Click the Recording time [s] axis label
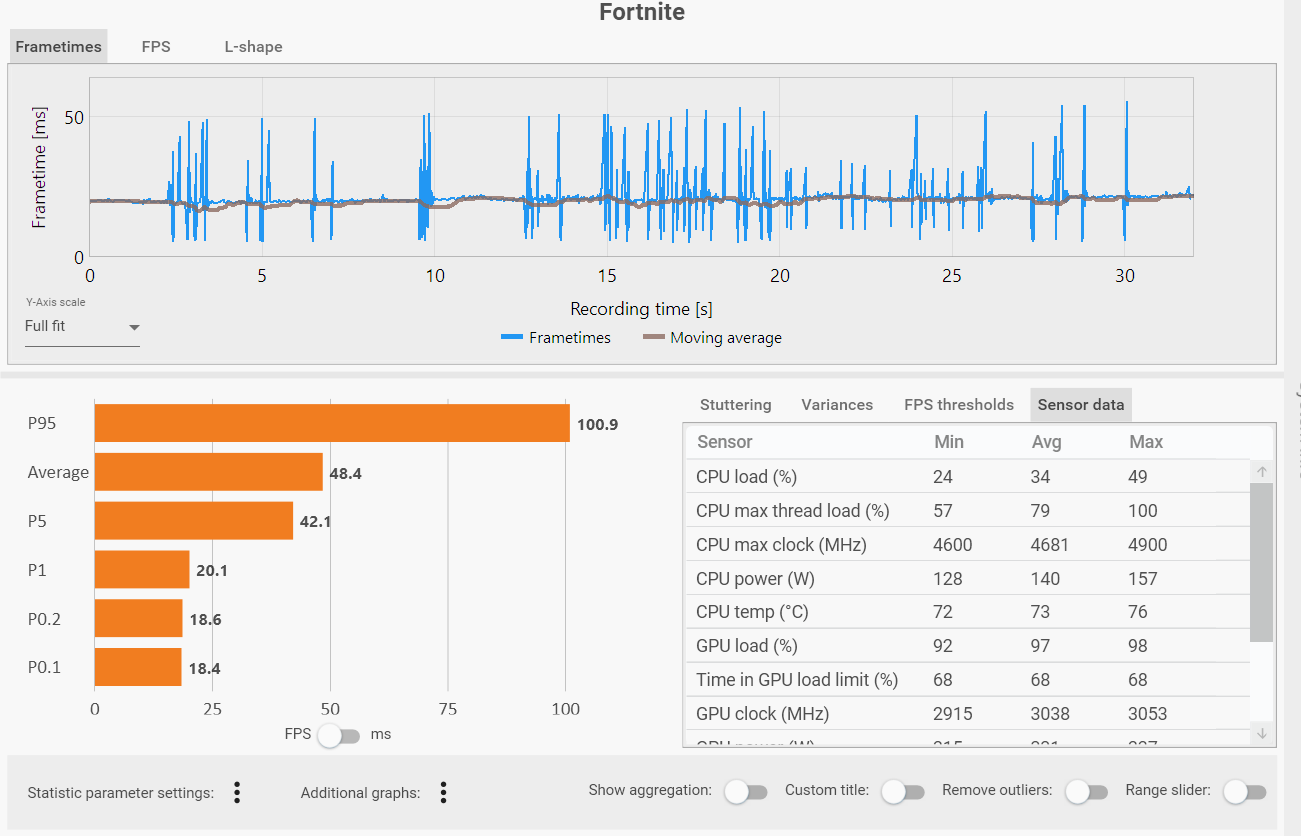Viewport: 1301px width, 836px height. [641, 308]
